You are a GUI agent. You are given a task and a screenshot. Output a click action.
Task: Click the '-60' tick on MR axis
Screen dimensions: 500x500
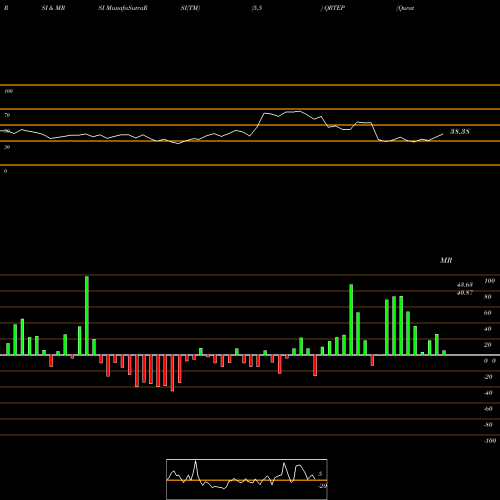(x=488, y=409)
